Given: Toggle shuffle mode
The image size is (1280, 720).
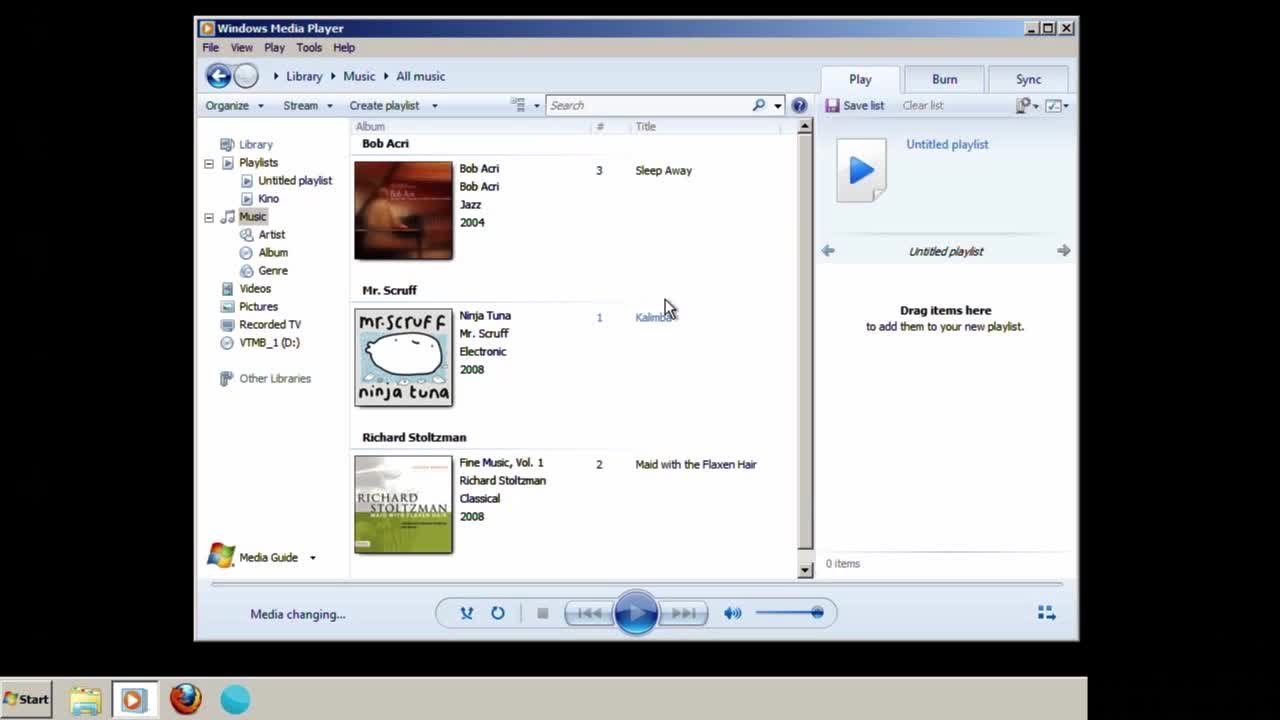Looking at the screenshot, I should click(466, 613).
